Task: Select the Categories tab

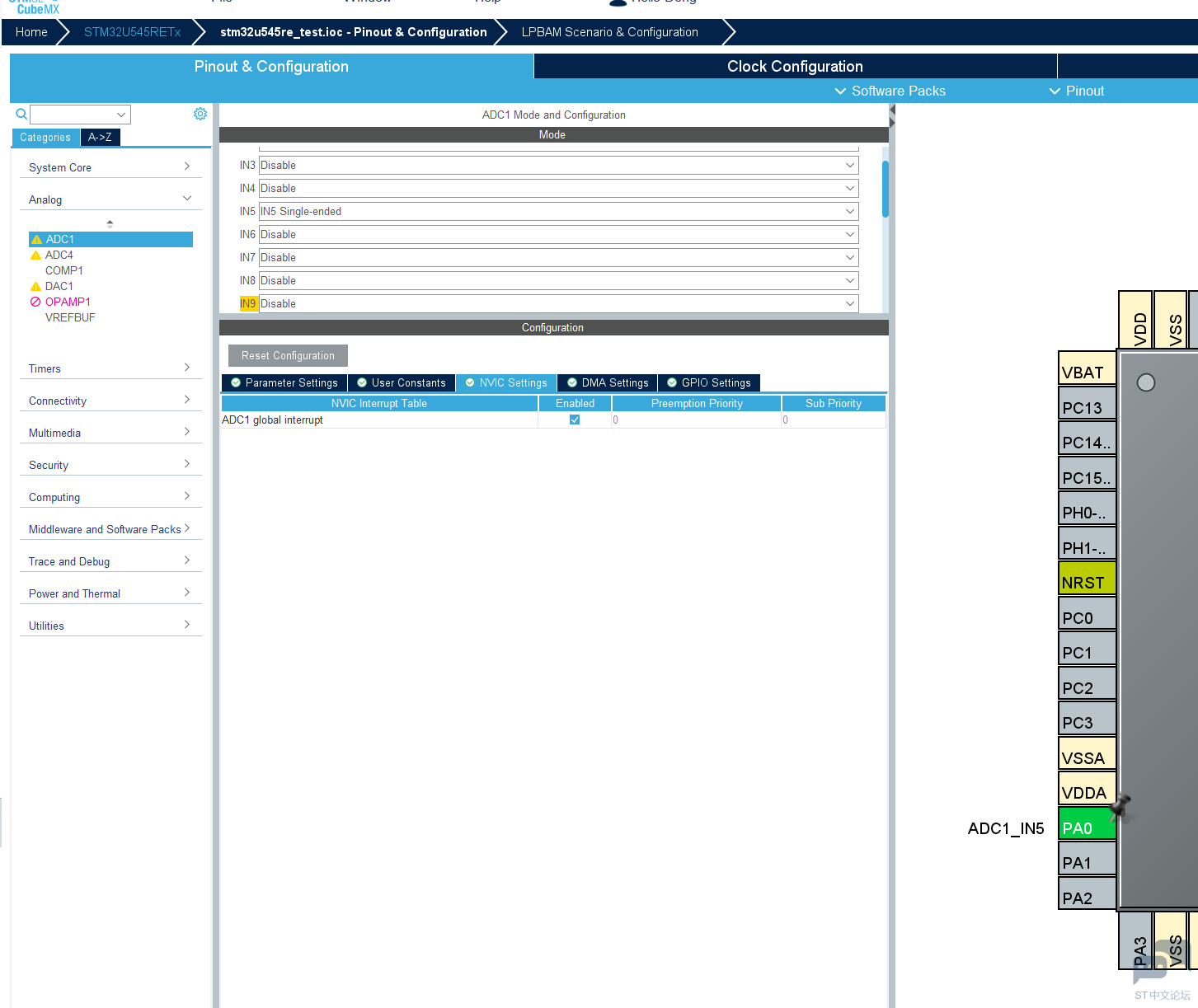Action: 45,138
